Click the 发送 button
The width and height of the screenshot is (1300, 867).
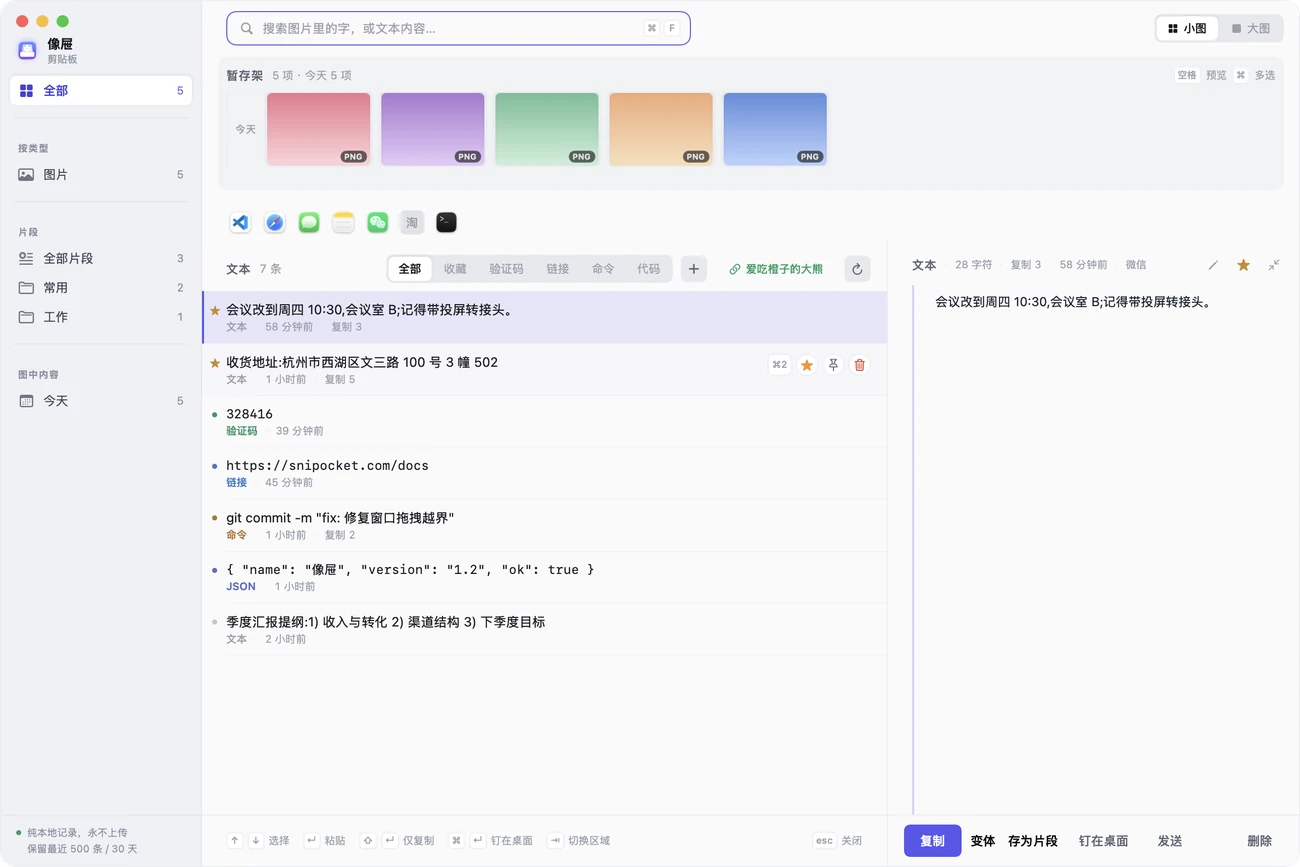tap(1170, 841)
